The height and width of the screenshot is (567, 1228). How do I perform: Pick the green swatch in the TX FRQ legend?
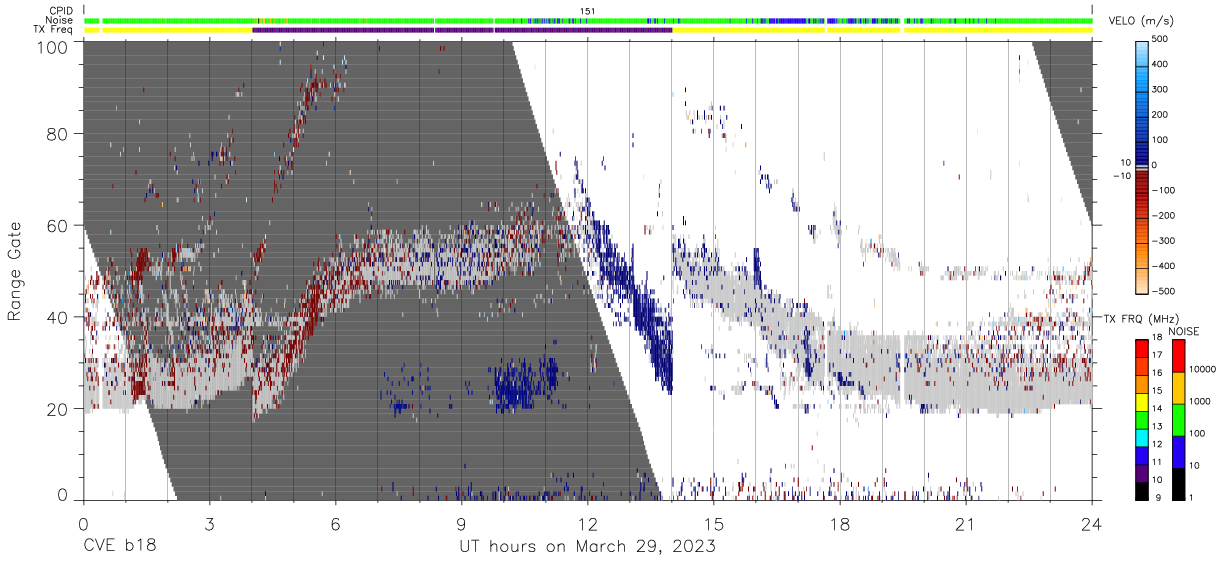[1143, 419]
